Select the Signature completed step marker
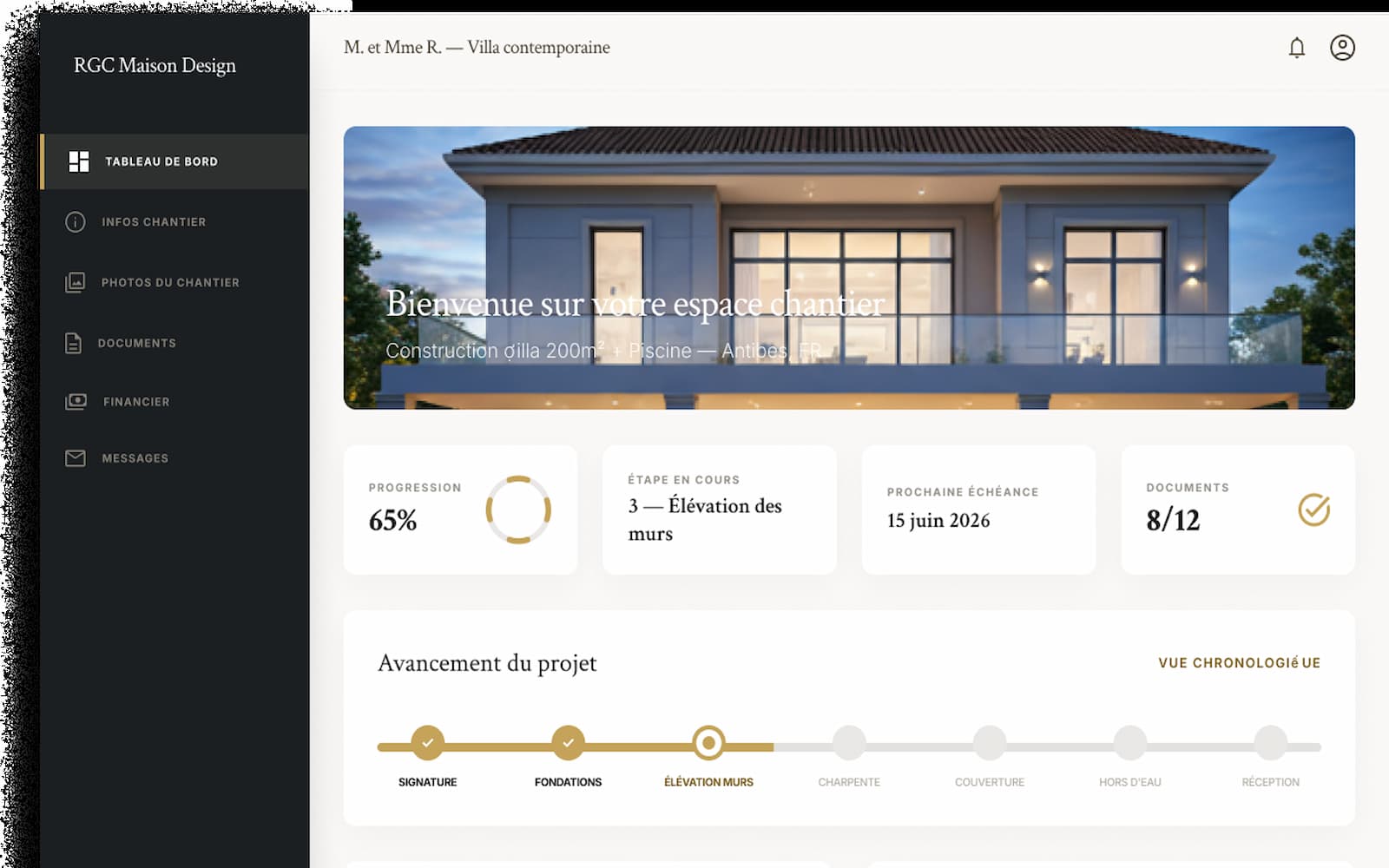Screen dimensions: 1389x868 [x=427, y=743]
